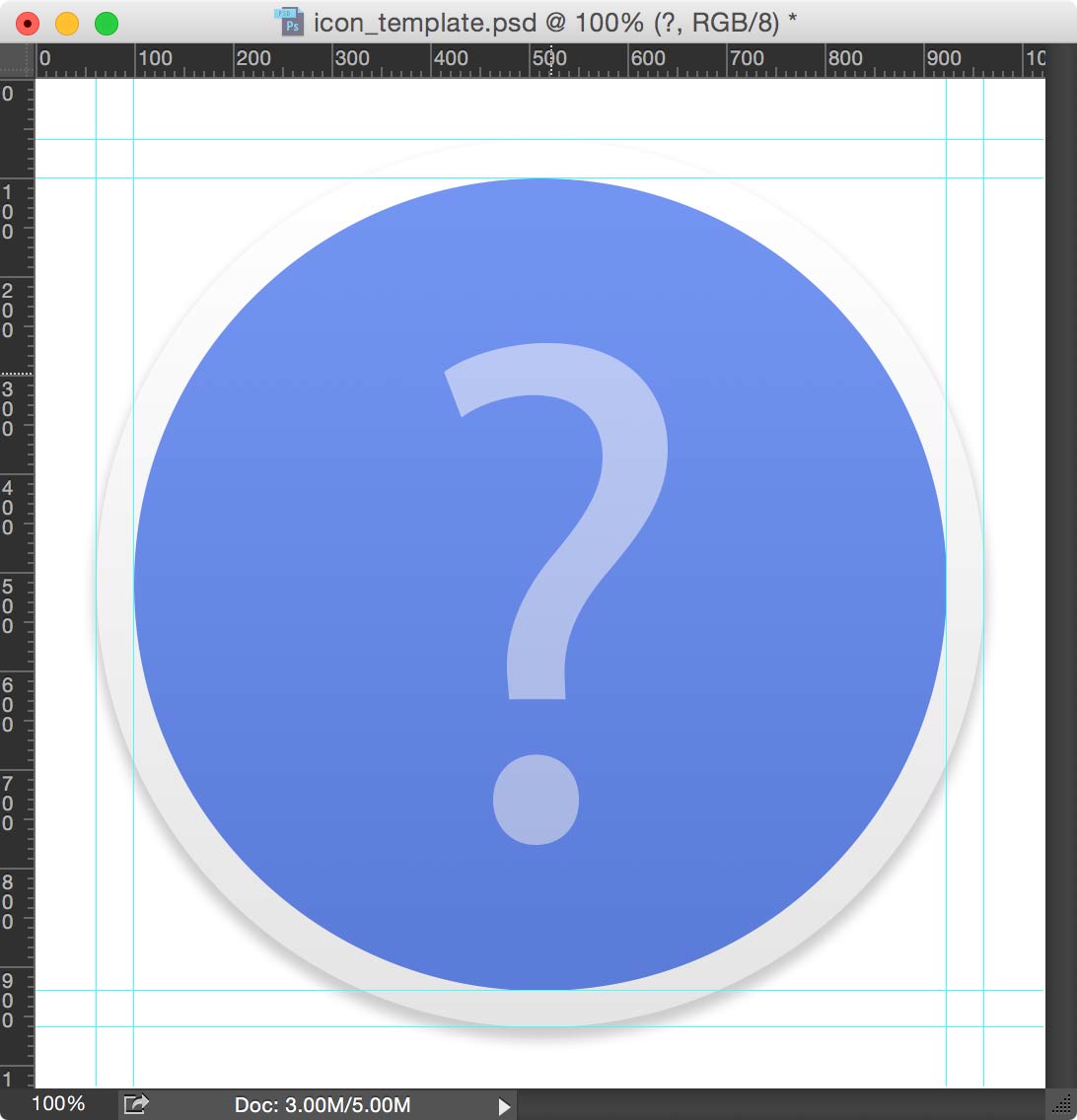Click the PSD file icon in the title bar
1077x1120 pixels.
289,22
